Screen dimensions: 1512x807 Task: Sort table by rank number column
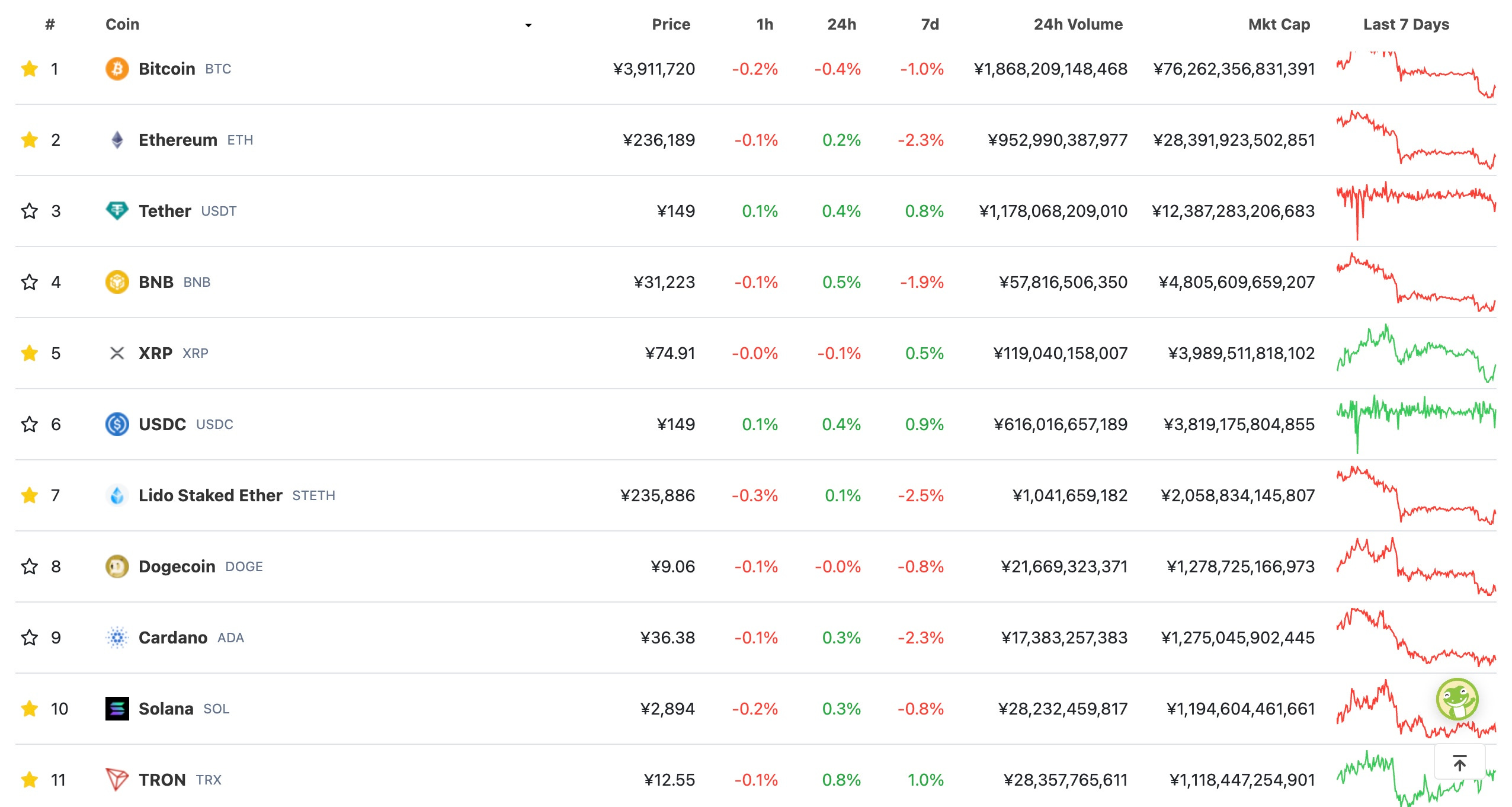(50, 24)
